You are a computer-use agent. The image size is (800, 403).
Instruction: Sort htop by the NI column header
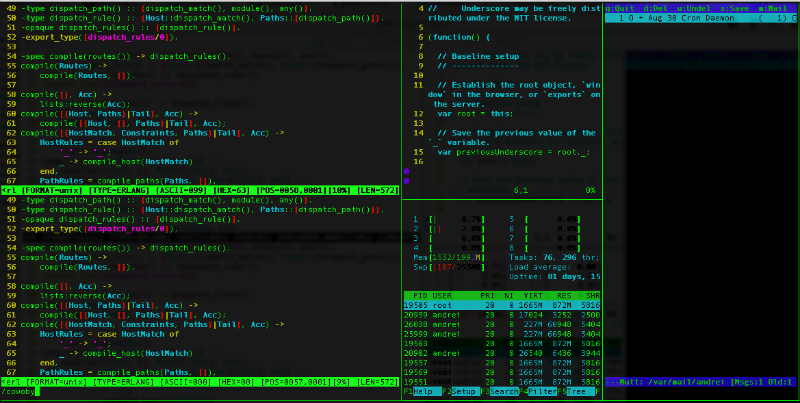[x=509, y=295]
